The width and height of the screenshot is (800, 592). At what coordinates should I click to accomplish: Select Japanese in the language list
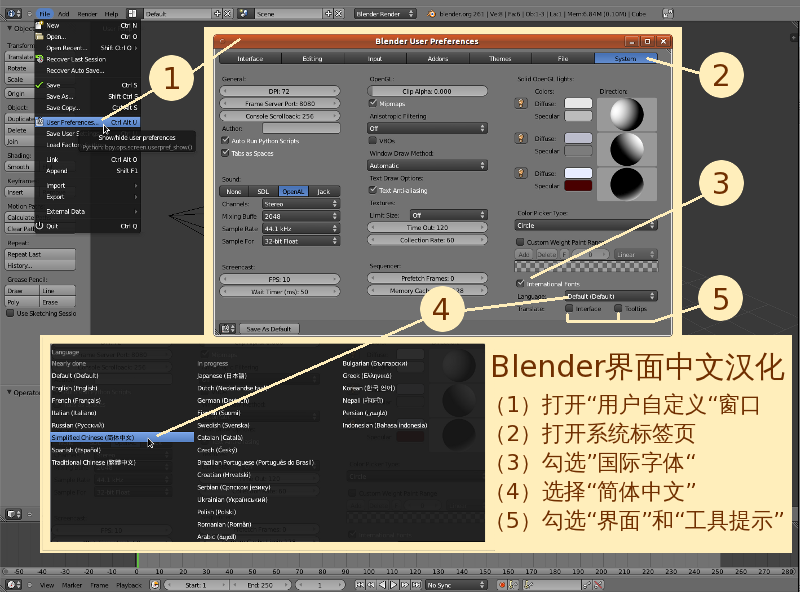point(222,376)
